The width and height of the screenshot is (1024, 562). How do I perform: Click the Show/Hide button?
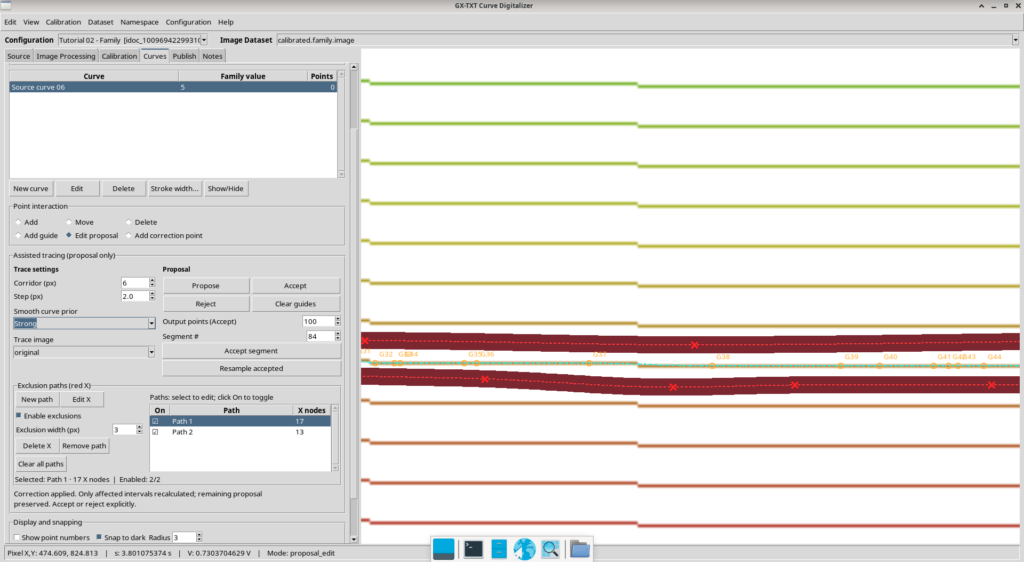225,188
